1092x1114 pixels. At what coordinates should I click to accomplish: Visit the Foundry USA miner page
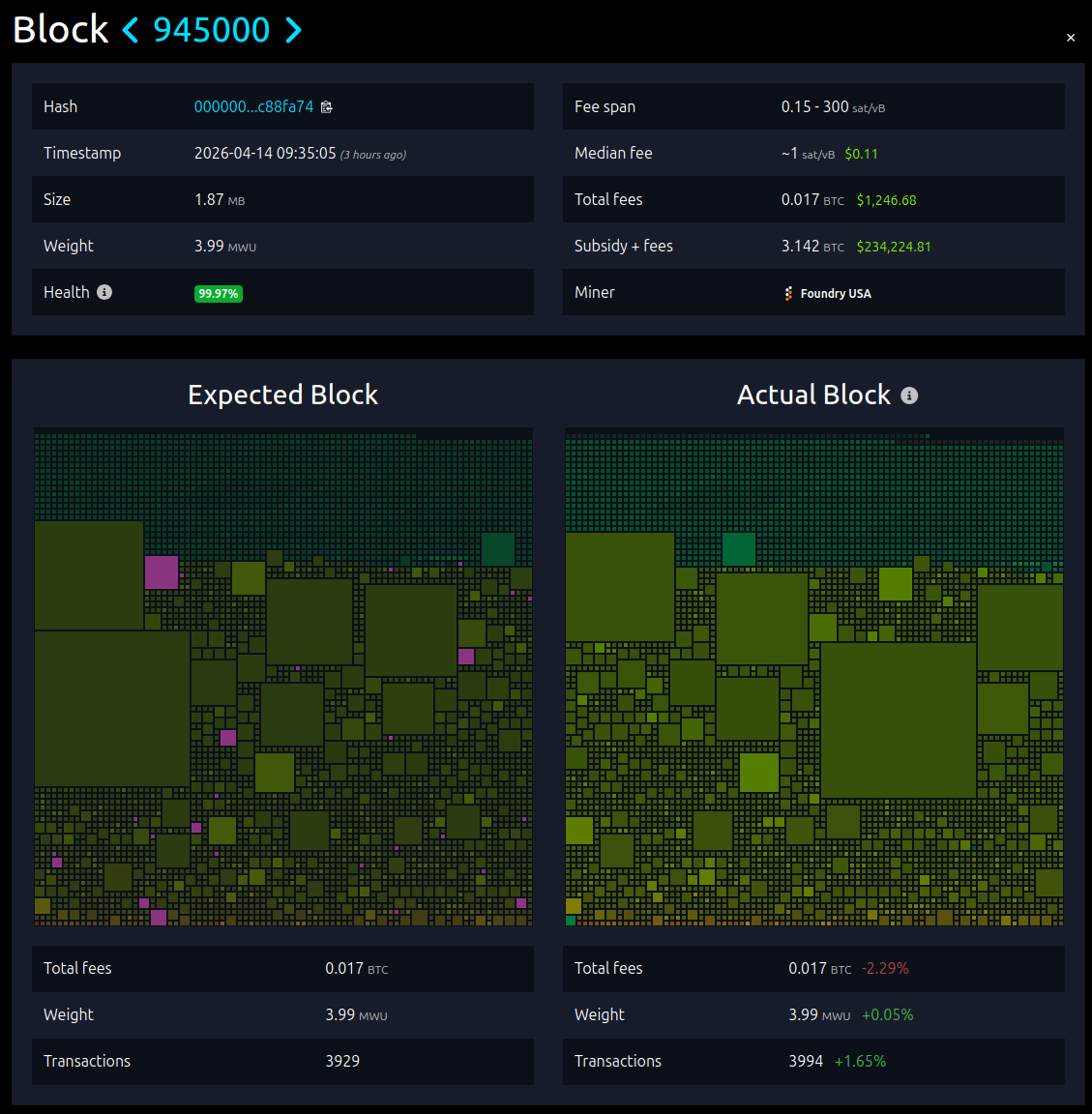834,292
